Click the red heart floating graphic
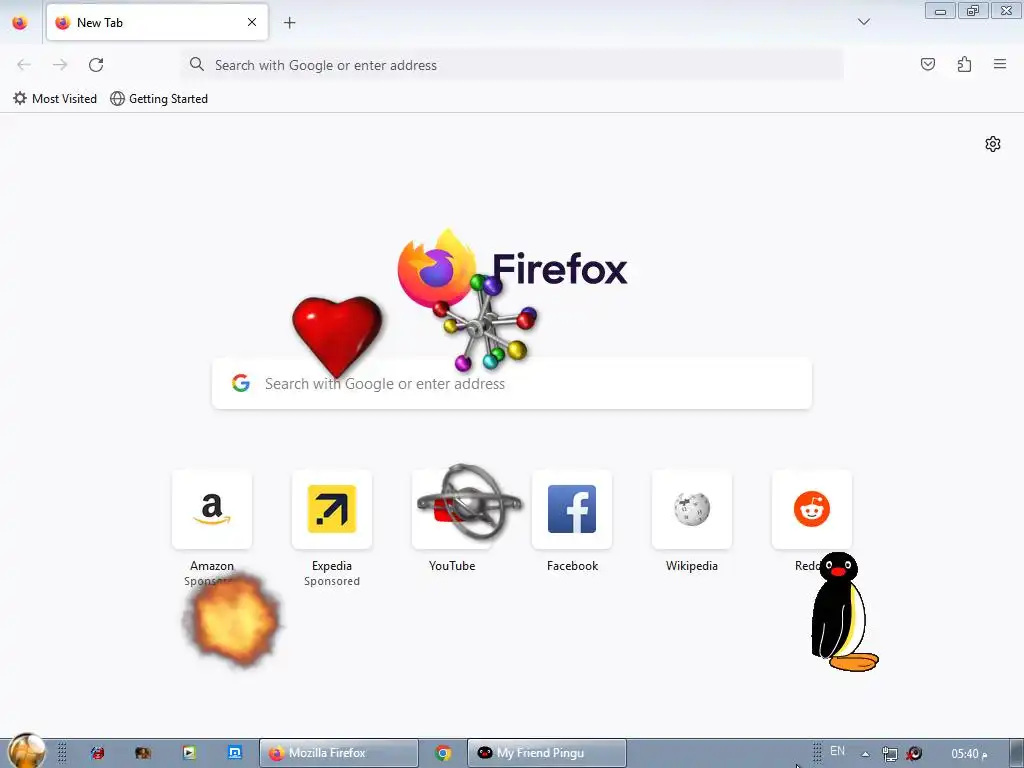This screenshot has width=1024, height=768. [x=337, y=335]
